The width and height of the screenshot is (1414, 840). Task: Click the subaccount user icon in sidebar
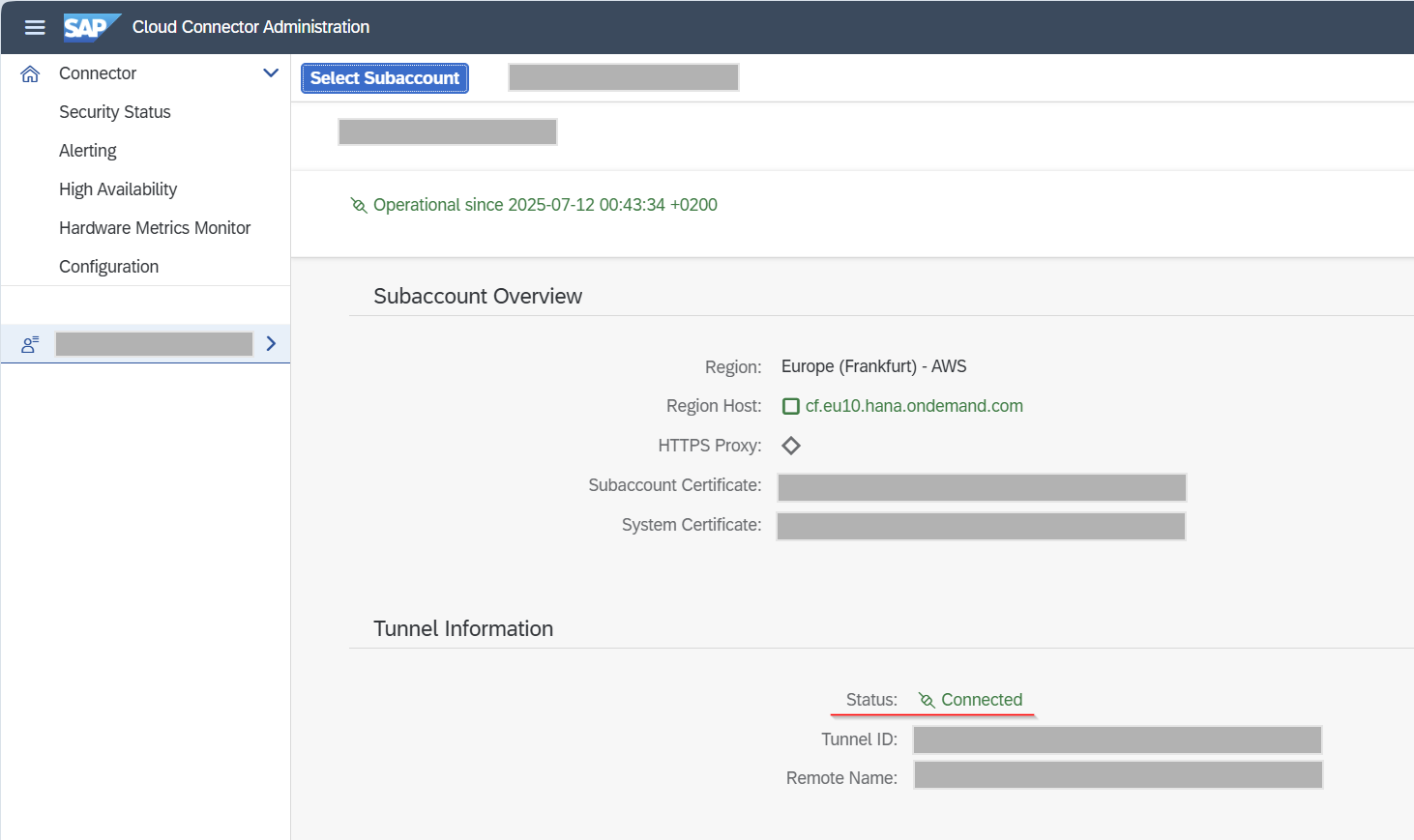(x=30, y=344)
